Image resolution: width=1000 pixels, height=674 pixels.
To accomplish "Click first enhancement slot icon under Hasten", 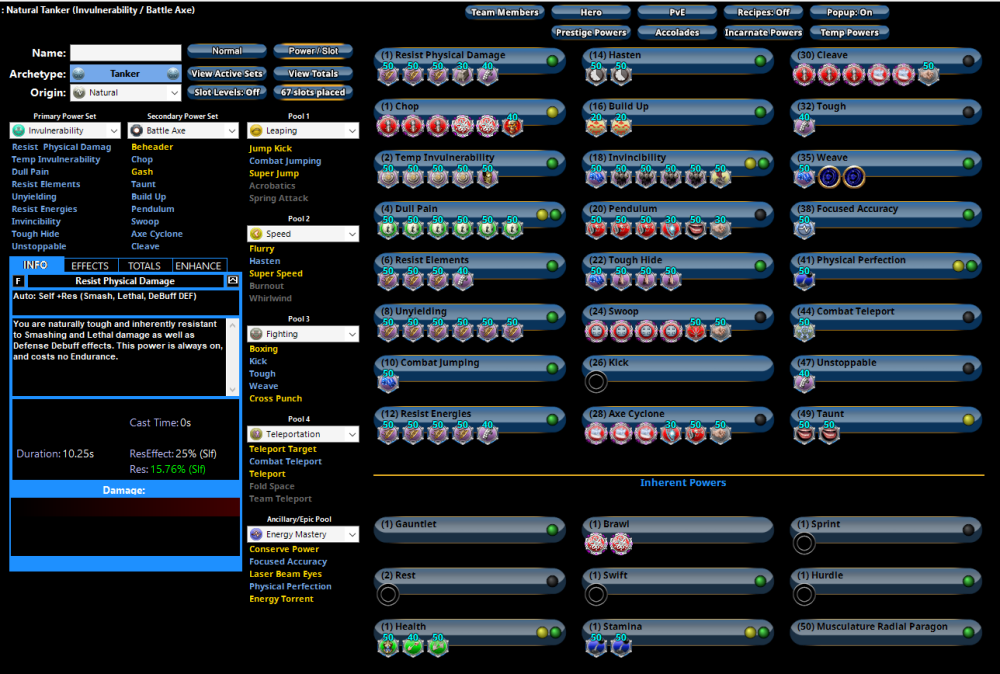I will tap(596, 75).
